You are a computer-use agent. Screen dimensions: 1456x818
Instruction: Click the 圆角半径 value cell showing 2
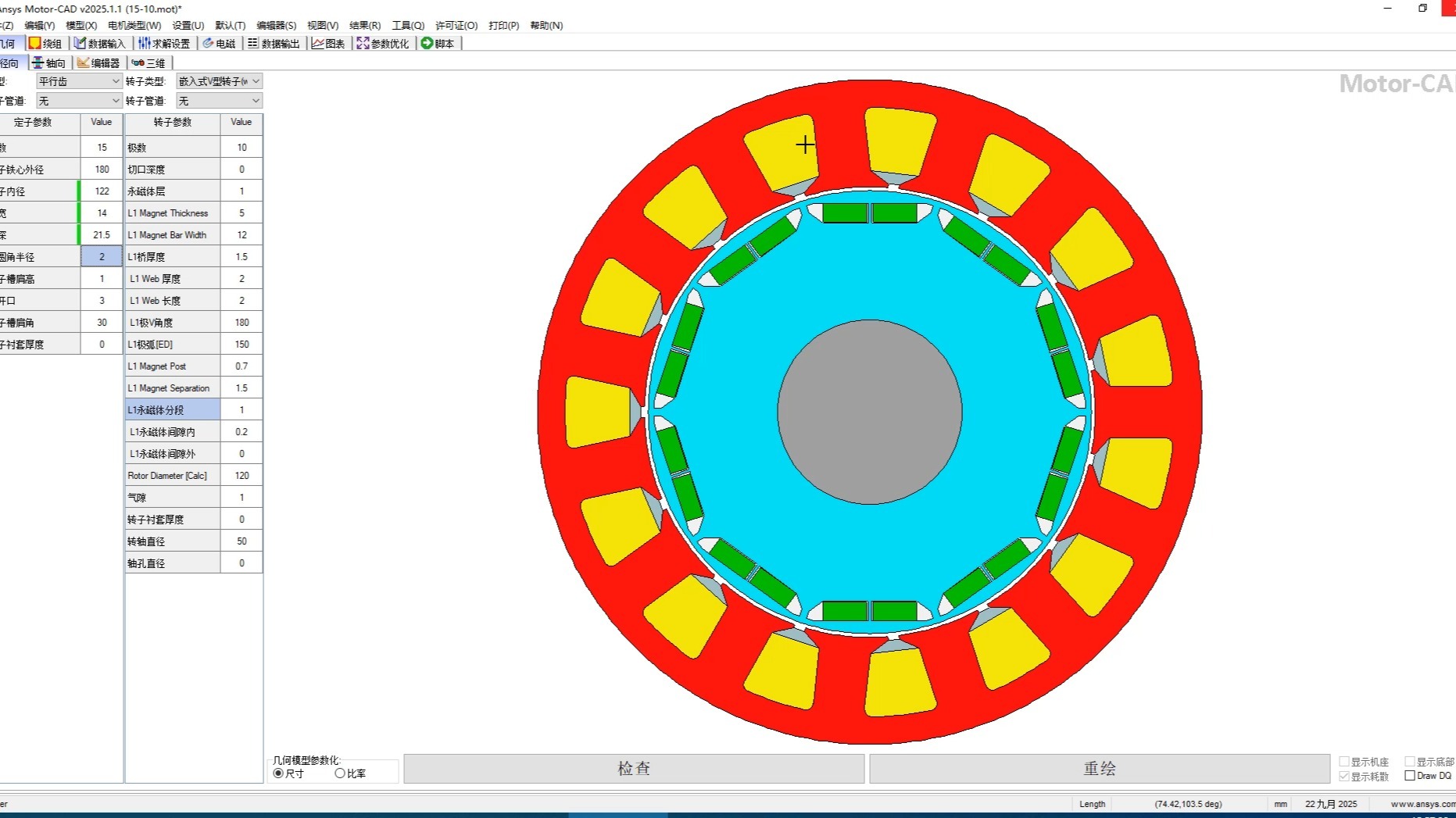click(x=102, y=257)
